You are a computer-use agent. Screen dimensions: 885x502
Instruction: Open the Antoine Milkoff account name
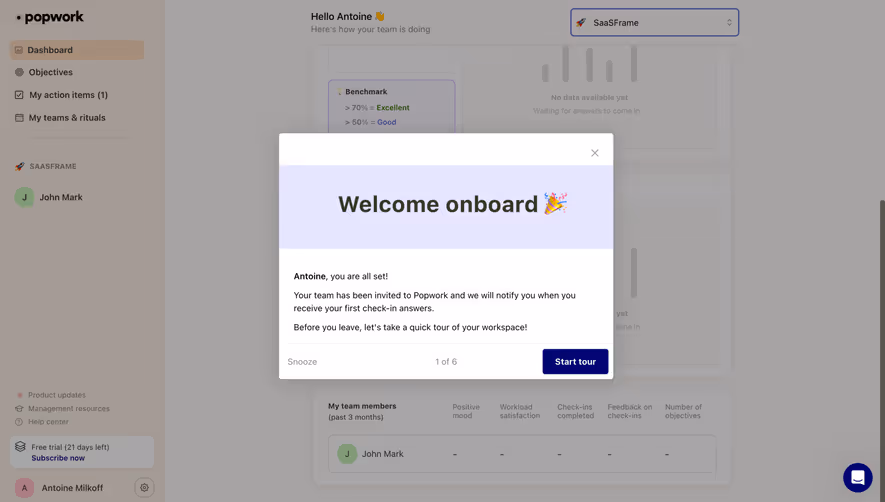(x=72, y=488)
